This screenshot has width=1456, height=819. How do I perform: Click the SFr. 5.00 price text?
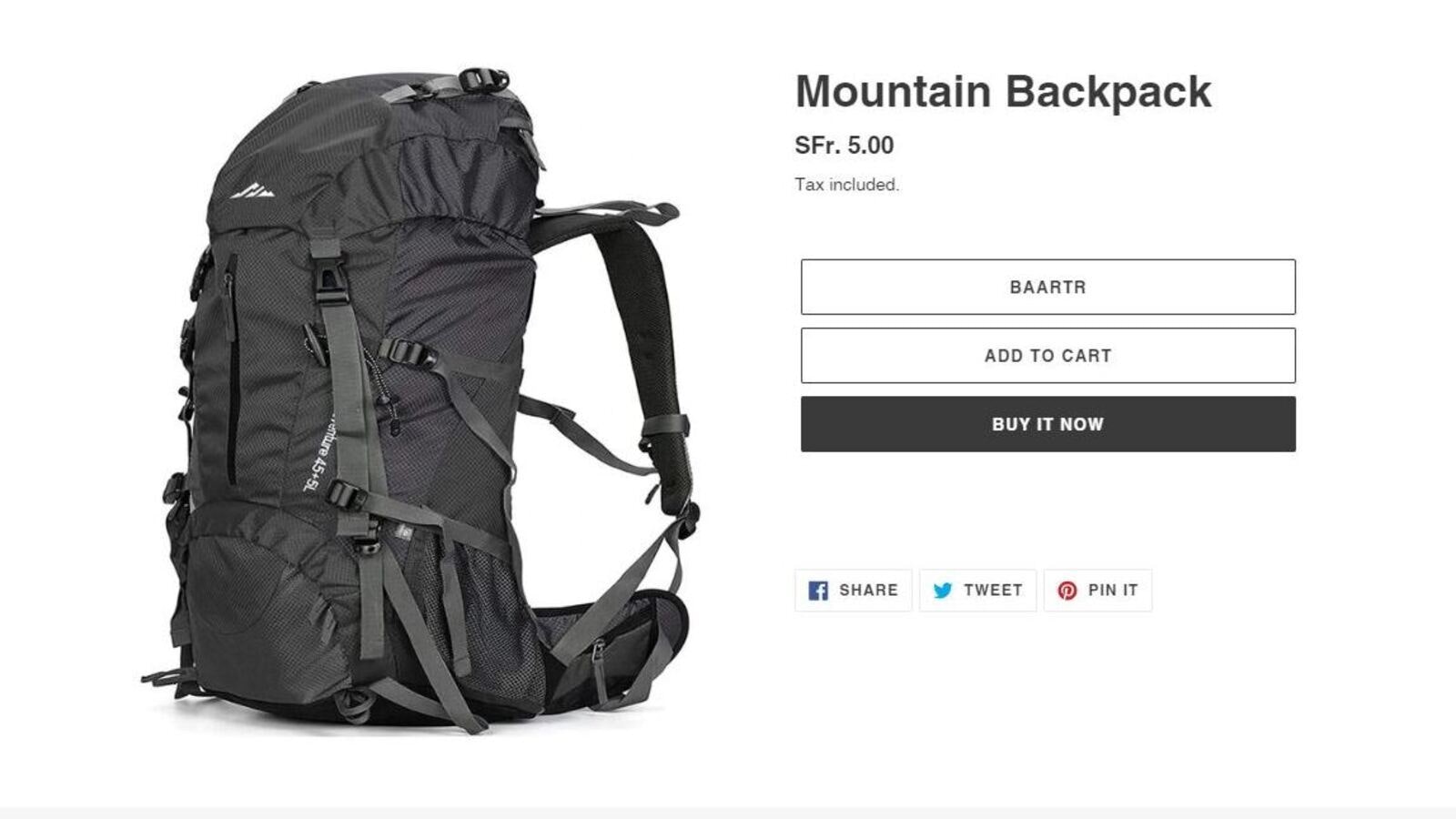844,146
